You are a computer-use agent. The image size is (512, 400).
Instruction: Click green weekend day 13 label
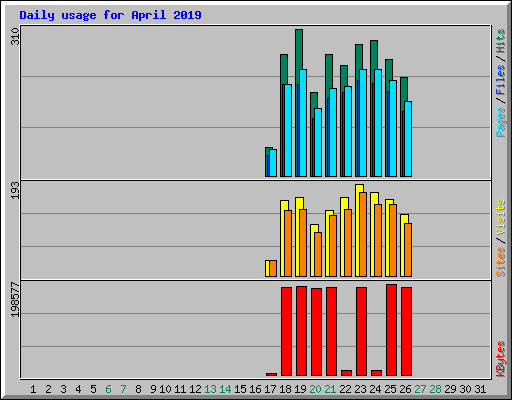210,389
